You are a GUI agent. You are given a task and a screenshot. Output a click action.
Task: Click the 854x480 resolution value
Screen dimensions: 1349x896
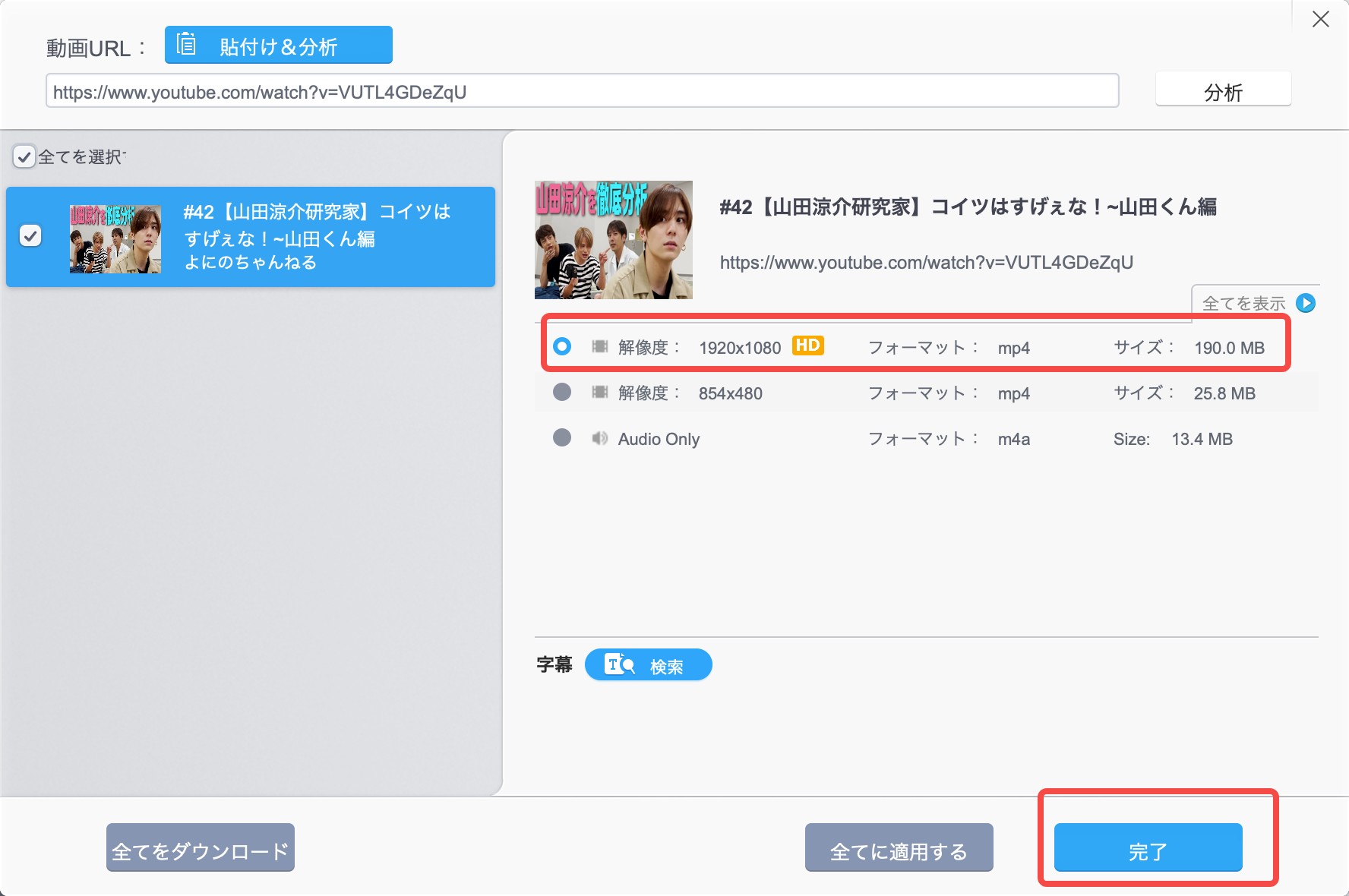pyautogui.click(x=731, y=393)
